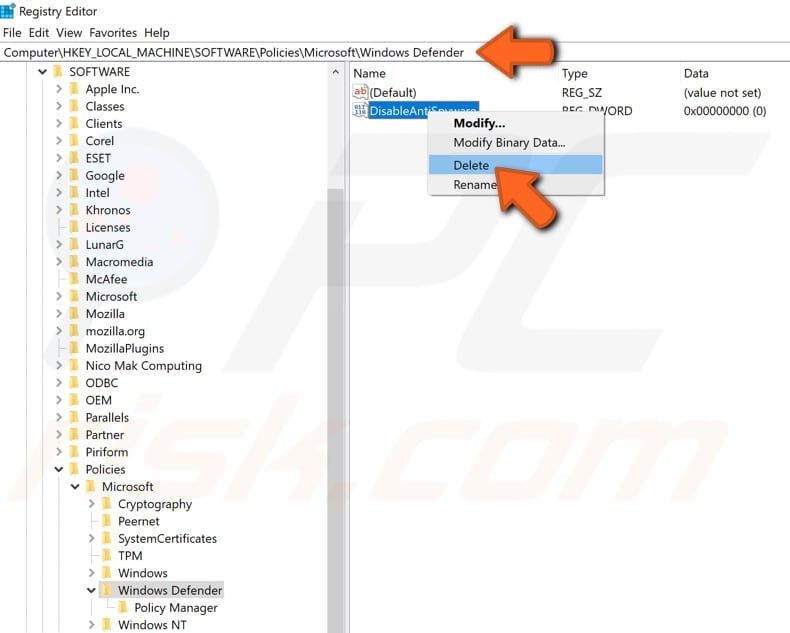The height and width of the screenshot is (633, 790).
Task: Click the TPM folder icon
Action: pos(107,555)
